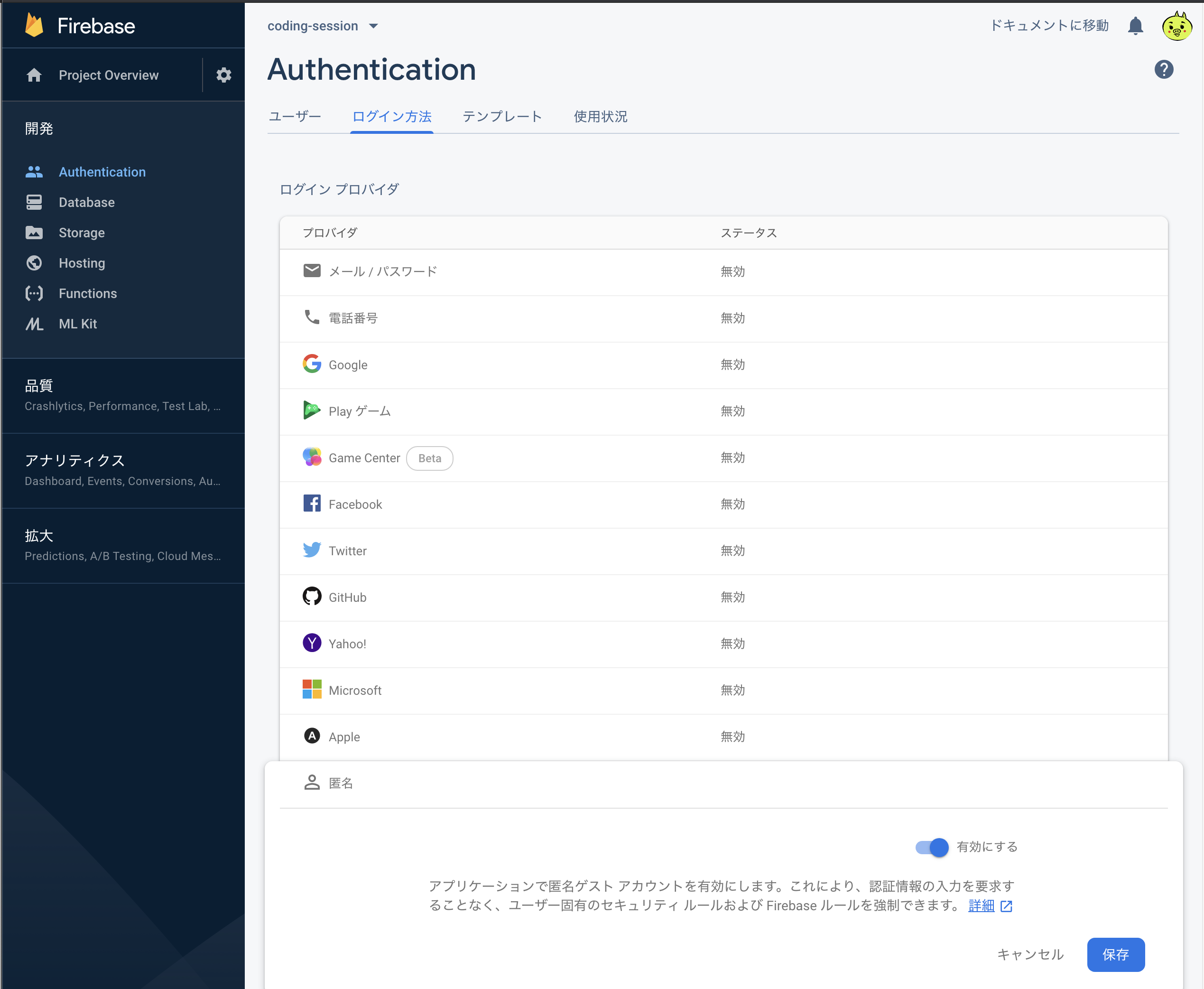Expand the 拡大 sidebar section
Viewport: 1204px width, 989px height.
click(x=124, y=545)
